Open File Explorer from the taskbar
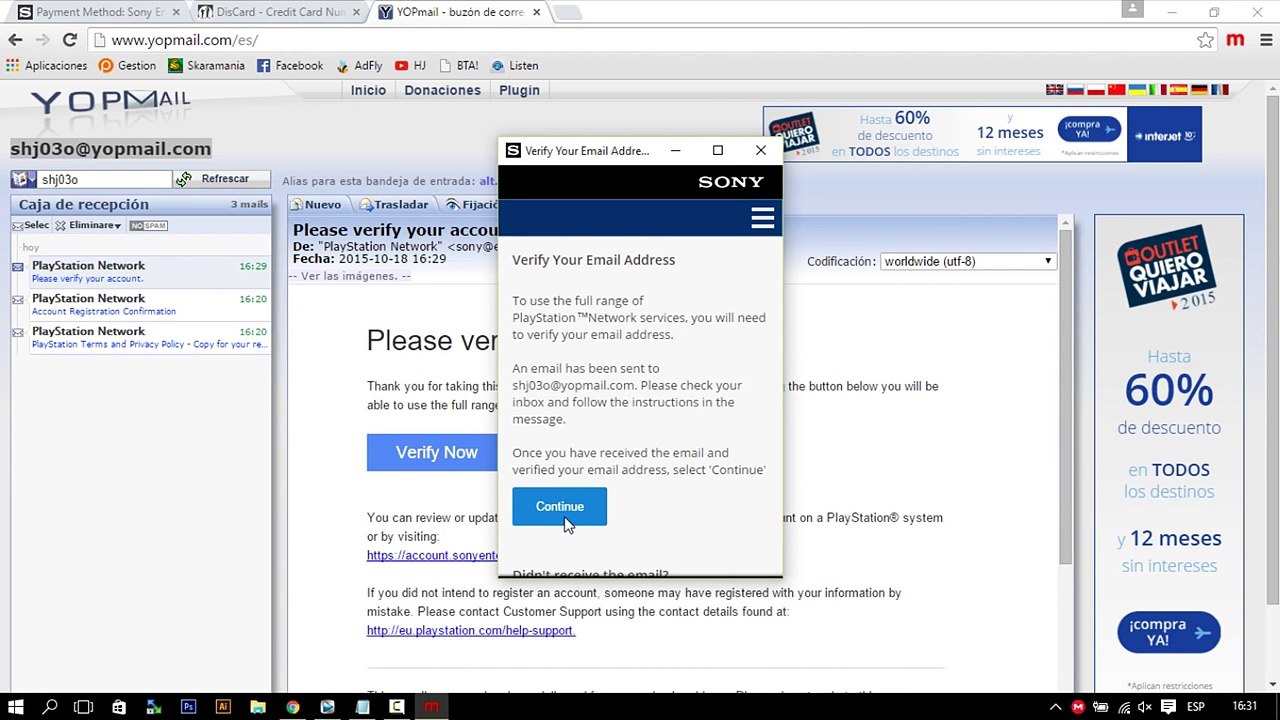The width and height of the screenshot is (1280, 720). pyautogui.click(x=257, y=707)
